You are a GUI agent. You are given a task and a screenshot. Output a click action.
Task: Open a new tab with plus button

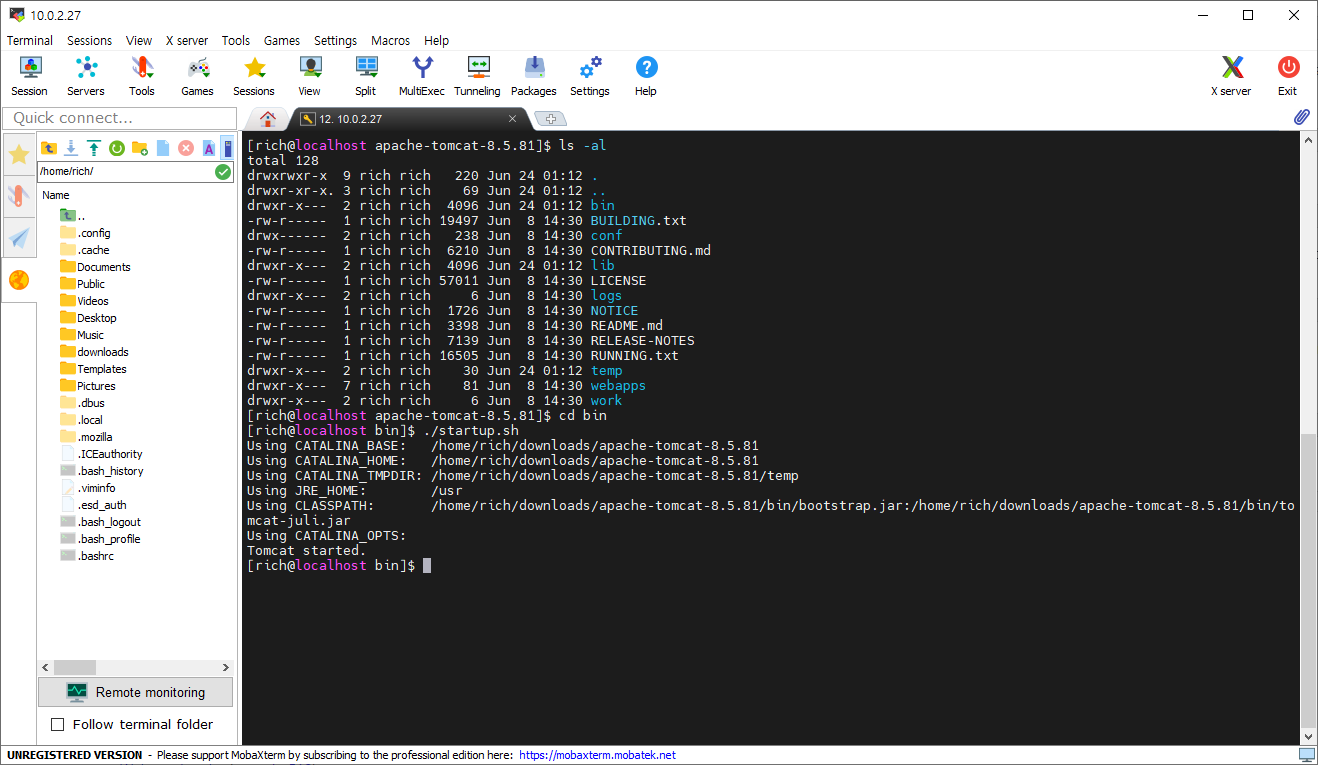(550, 119)
